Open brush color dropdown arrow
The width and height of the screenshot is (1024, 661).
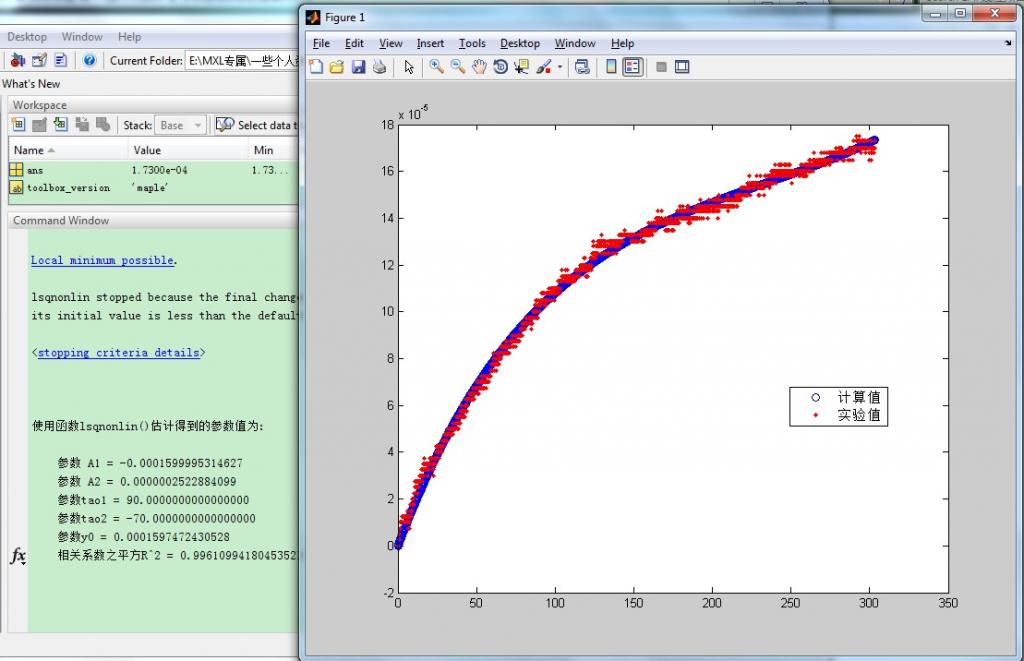560,67
